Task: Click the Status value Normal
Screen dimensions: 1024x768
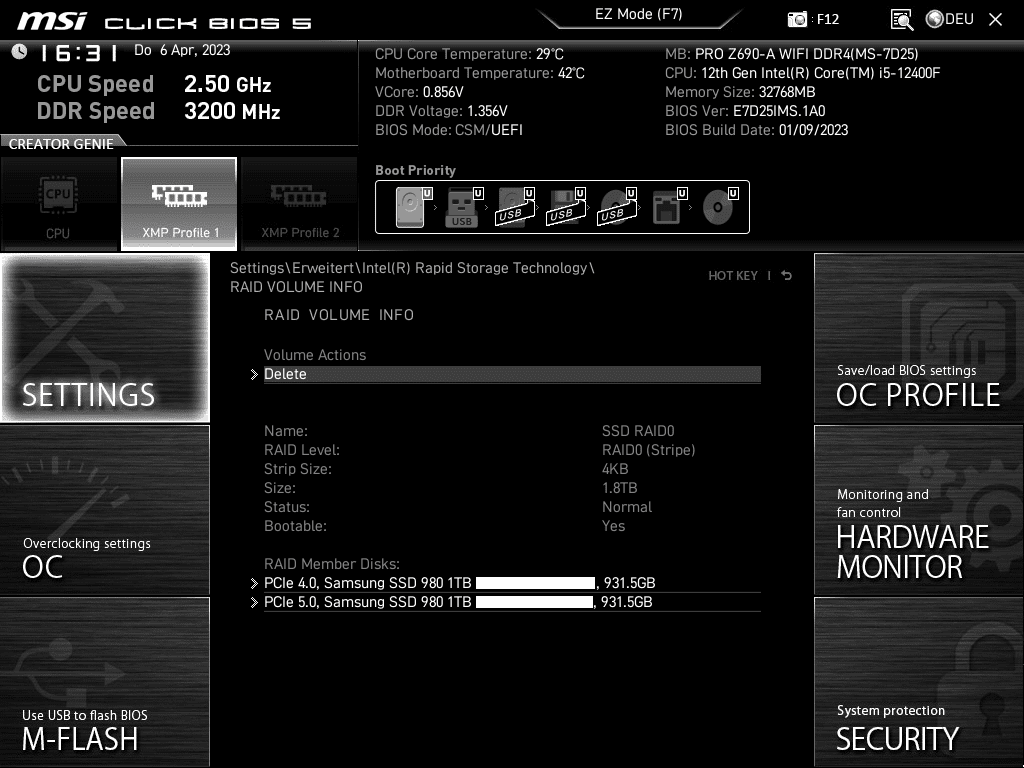Action: click(x=627, y=507)
